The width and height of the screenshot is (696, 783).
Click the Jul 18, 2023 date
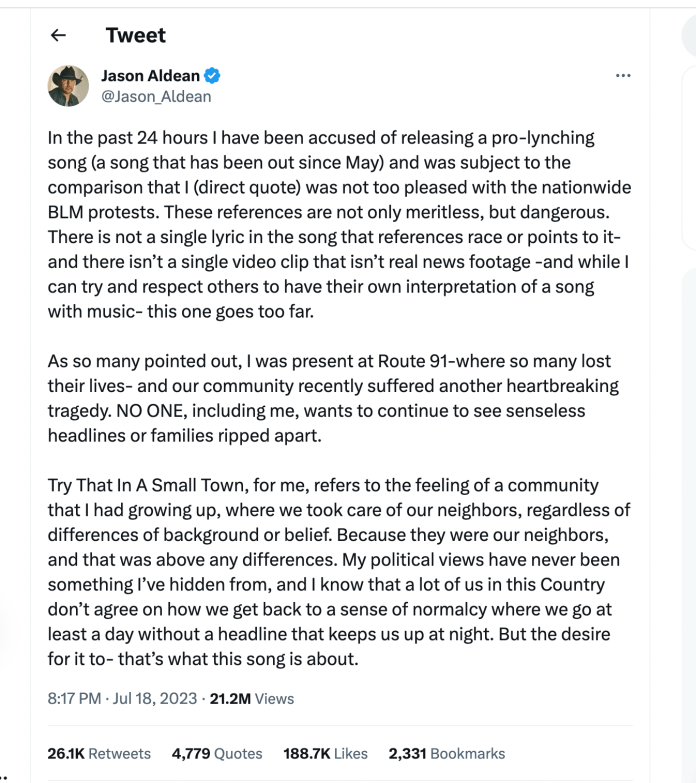coord(156,698)
